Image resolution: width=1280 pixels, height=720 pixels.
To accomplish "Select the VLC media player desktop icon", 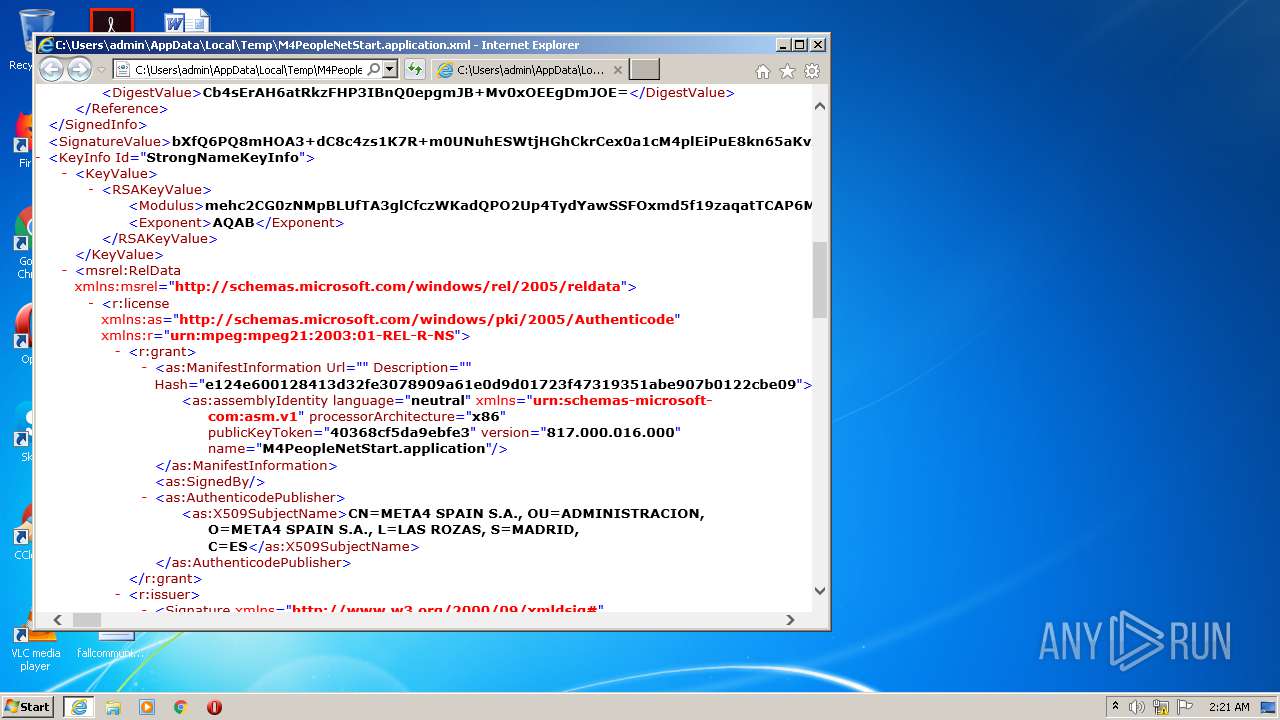I will tap(35, 648).
